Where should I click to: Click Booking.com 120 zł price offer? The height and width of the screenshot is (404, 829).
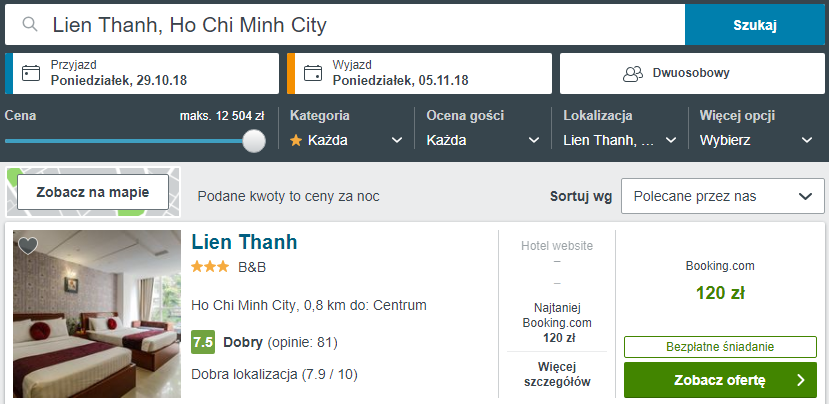(x=720, y=280)
